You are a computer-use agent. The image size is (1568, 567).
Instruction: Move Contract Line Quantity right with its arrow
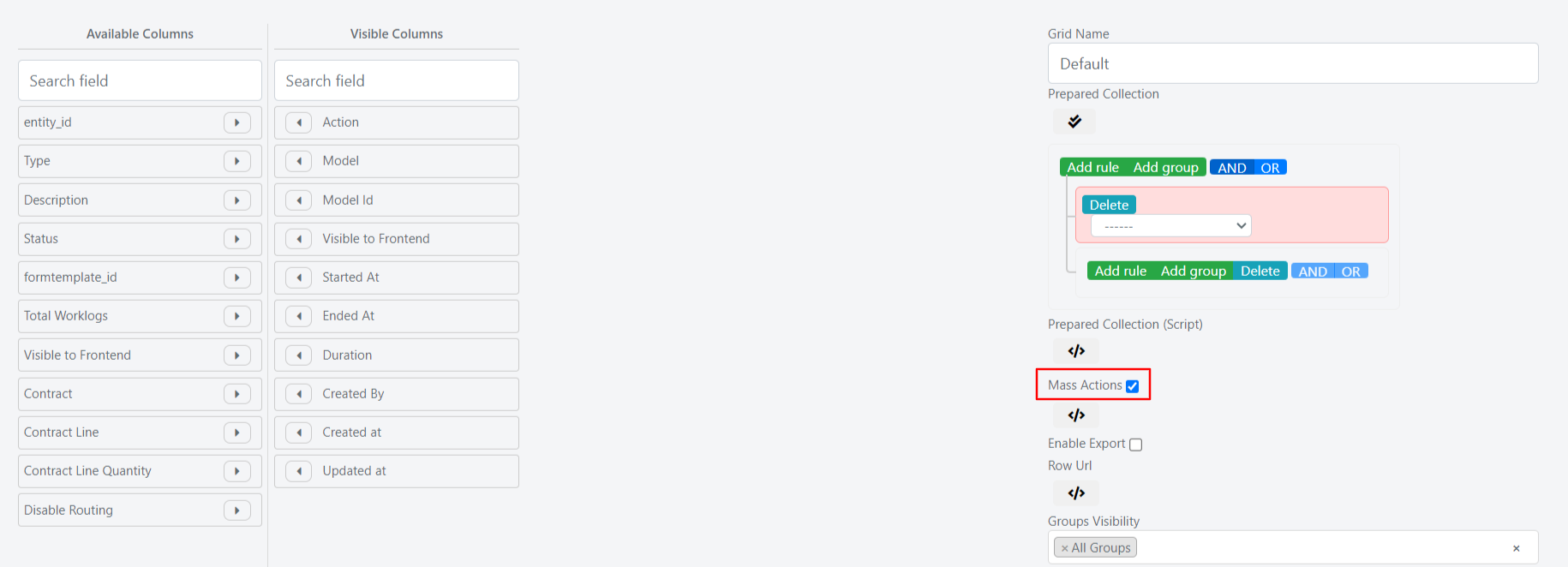click(x=236, y=471)
